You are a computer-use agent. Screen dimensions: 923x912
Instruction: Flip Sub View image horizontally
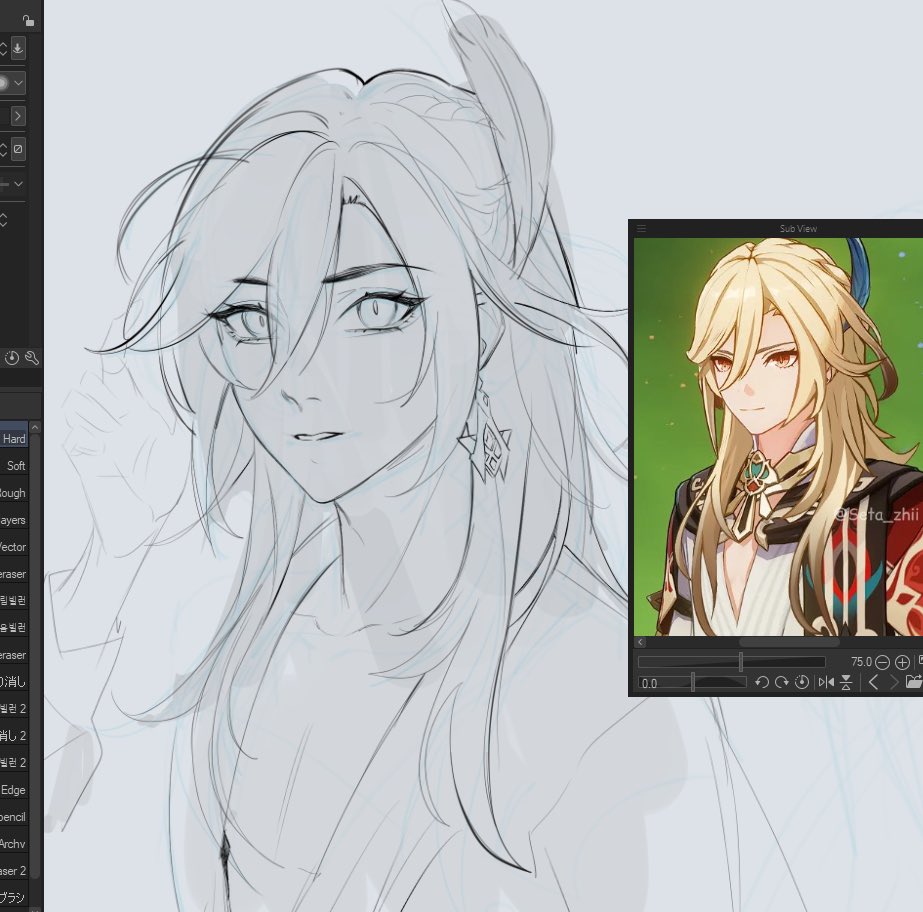(826, 682)
